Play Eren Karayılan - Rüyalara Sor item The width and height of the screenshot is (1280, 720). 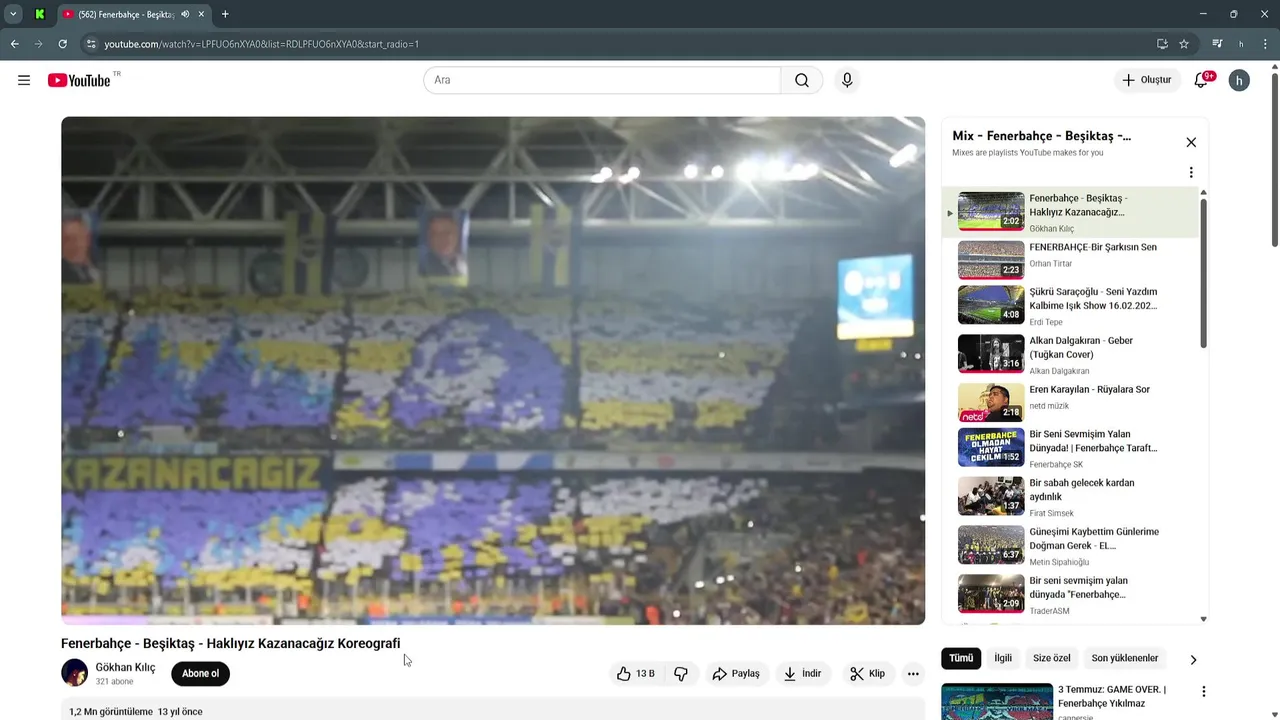coord(1070,404)
